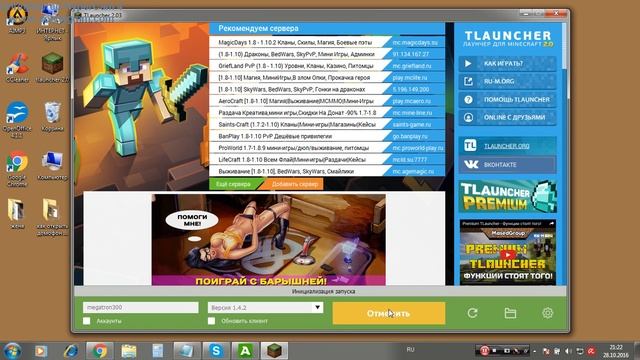Click the external link icon beside RU-M.ORG

(x=468, y=81)
